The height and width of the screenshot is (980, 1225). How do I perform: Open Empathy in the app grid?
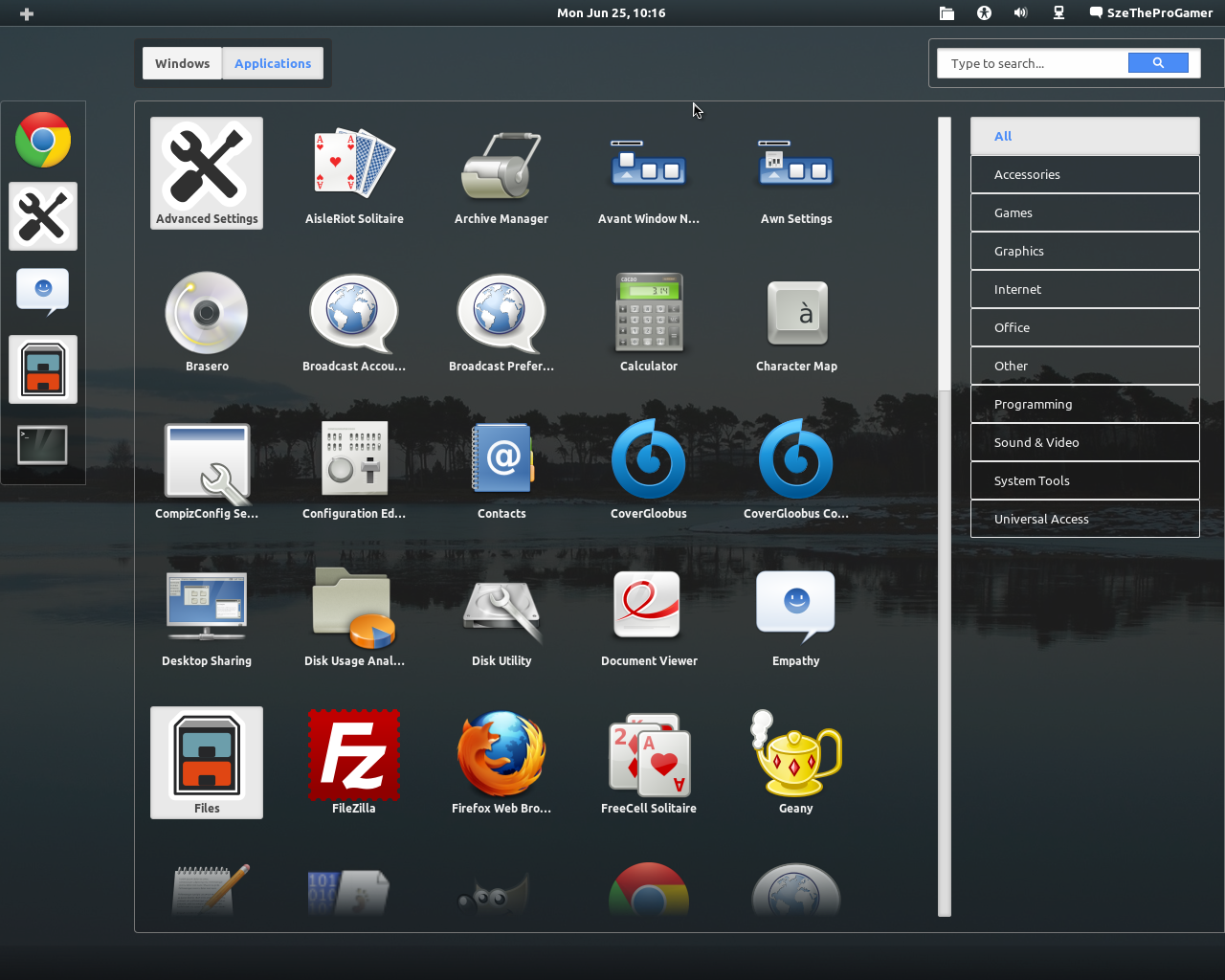tap(796, 615)
